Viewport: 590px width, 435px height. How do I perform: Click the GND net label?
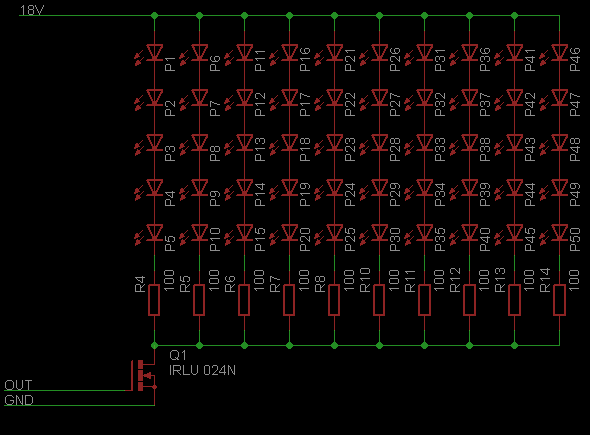[x=19, y=400]
